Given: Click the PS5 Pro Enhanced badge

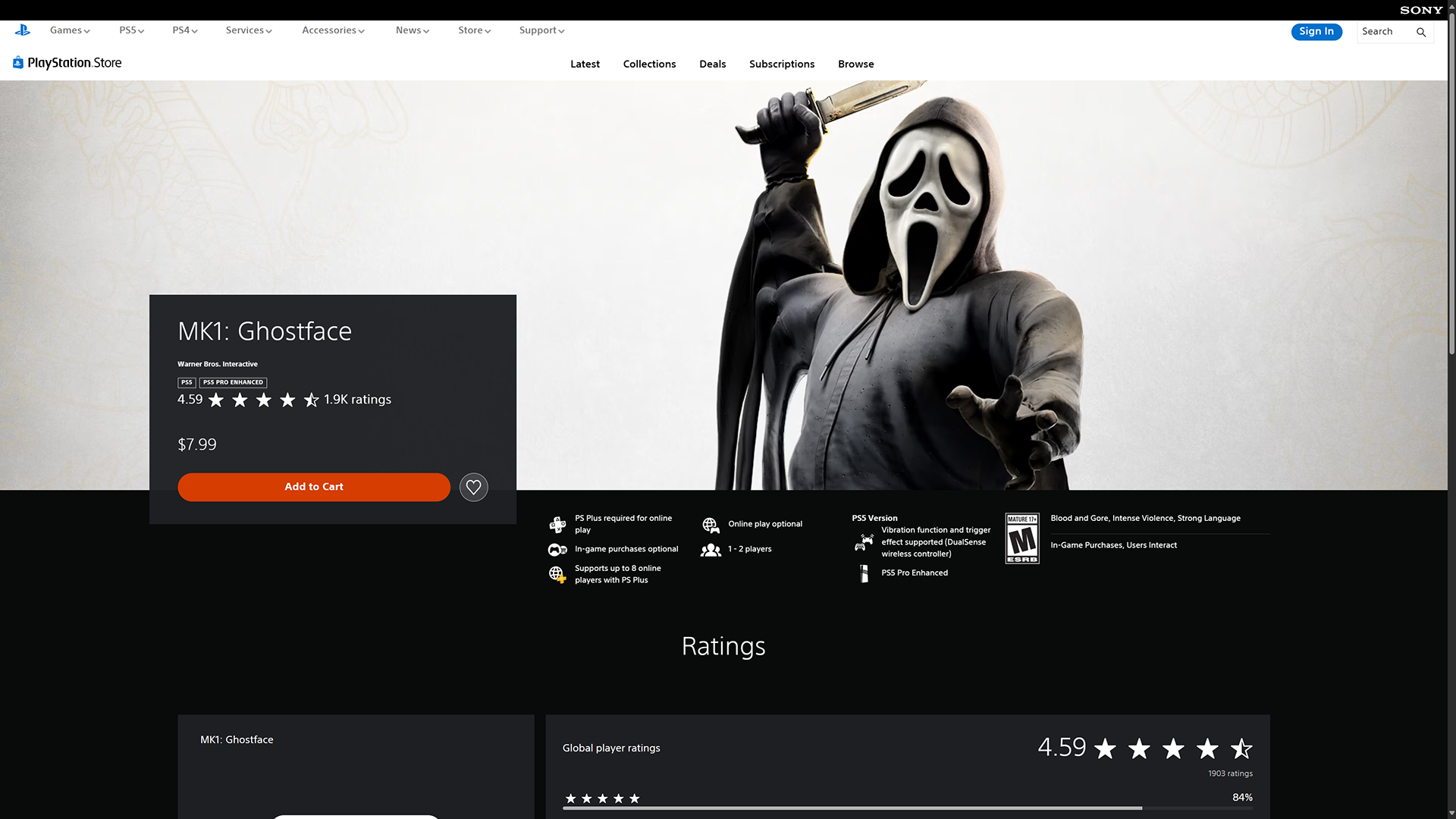Looking at the screenshot, I should coord(233,383).
